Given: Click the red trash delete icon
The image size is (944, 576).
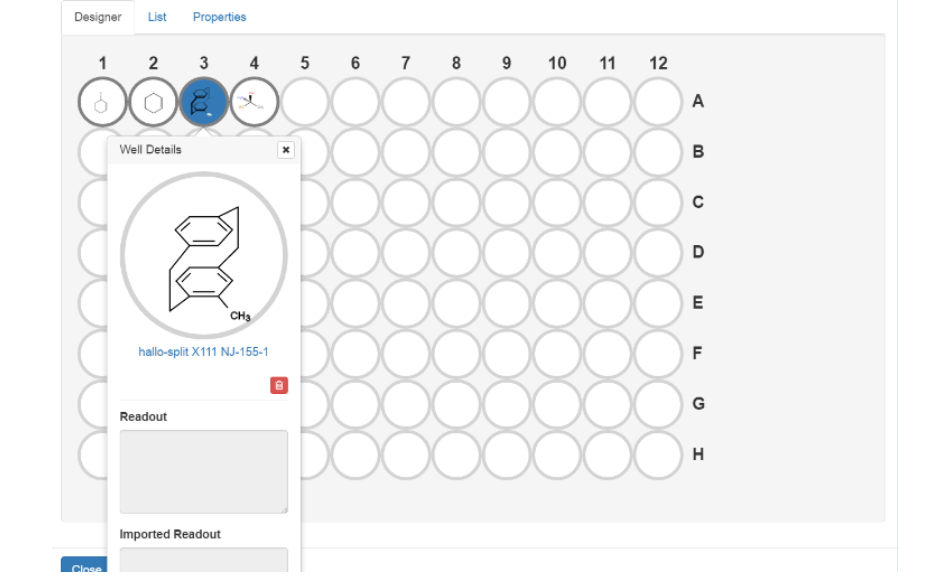Looking at the screenshot, I should [x=279, y=385].
